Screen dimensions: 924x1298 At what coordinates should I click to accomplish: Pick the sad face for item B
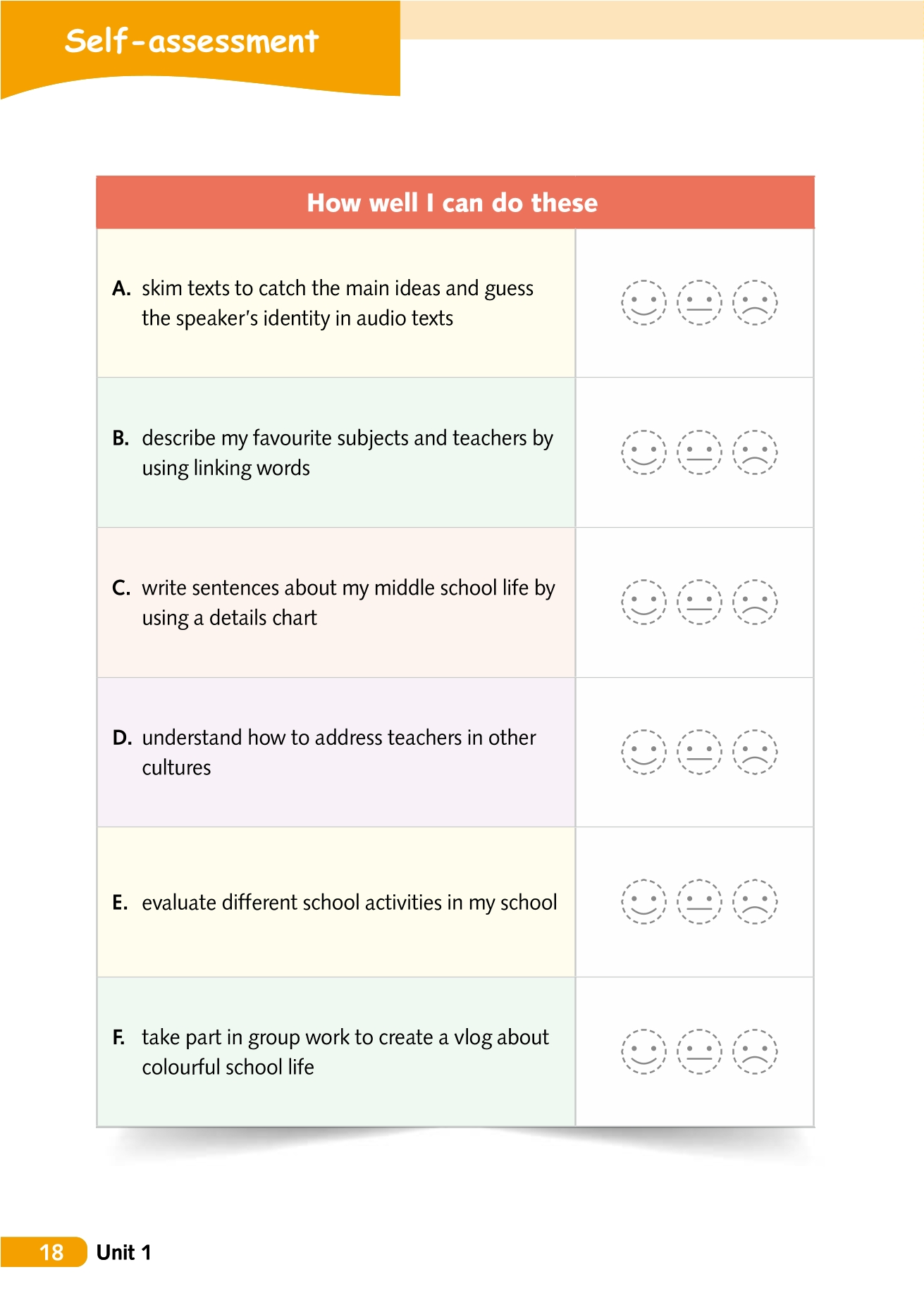tap(754, 452)
